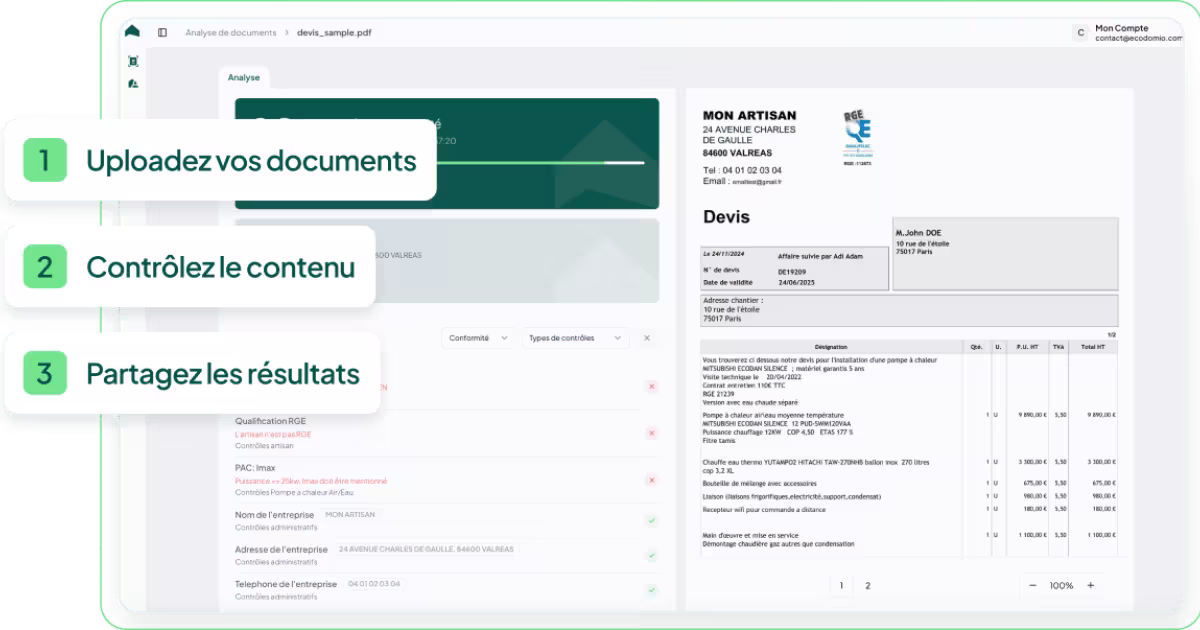The width and height of the screenshot is (1200, 630).
Task: Clear filters with the X button
Action: point(647,338)
